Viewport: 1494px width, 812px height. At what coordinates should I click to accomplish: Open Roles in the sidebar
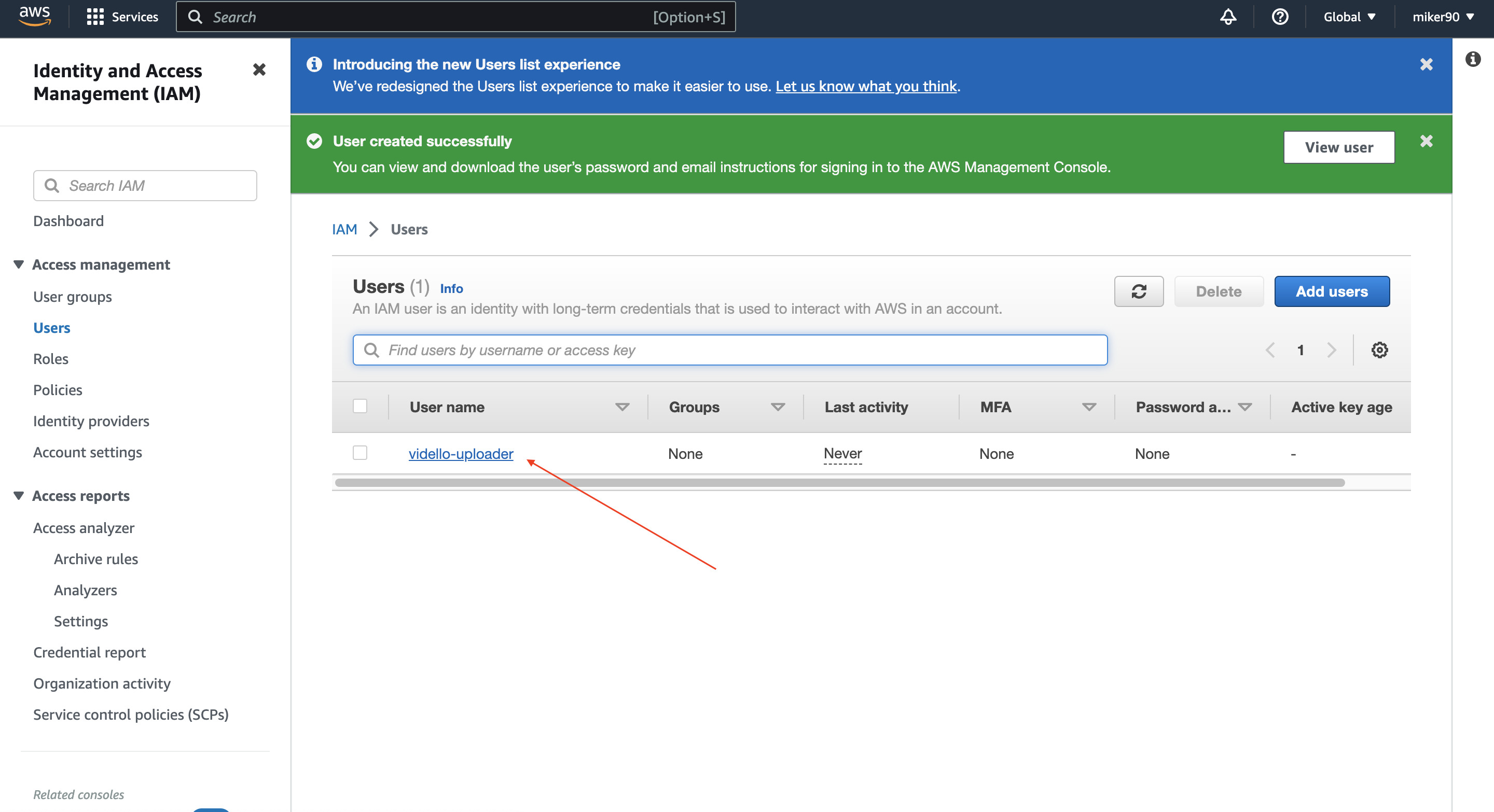click(50, 359)
